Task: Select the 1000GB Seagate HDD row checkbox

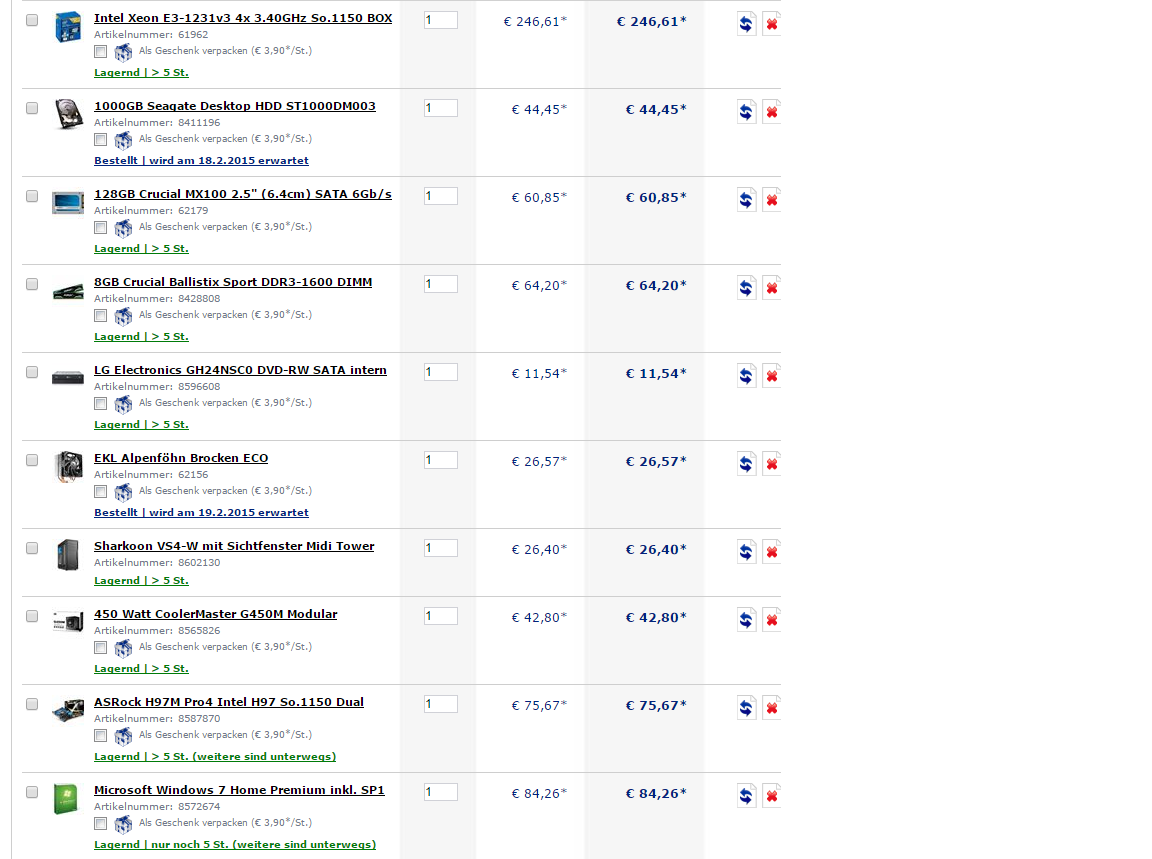Action: 32,108
